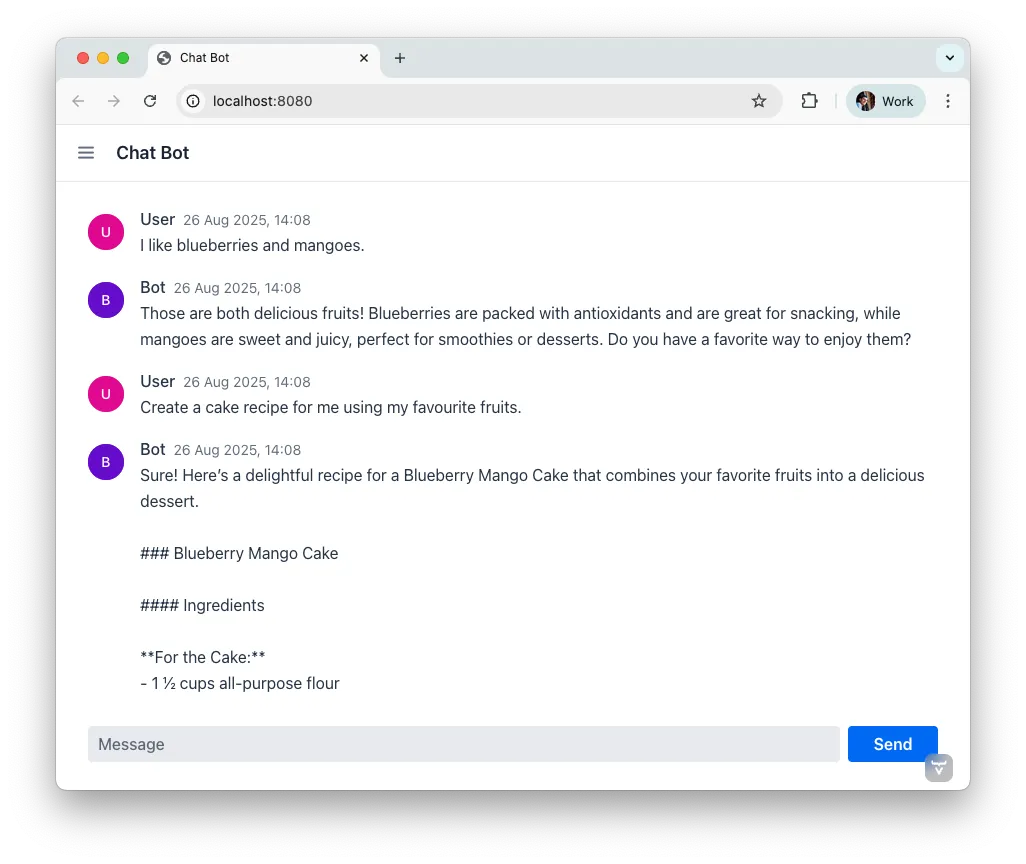The width and height of the screenshot is (1026, 864).
Task: Click the User avatar next to first message
Action: coord(106,231)
